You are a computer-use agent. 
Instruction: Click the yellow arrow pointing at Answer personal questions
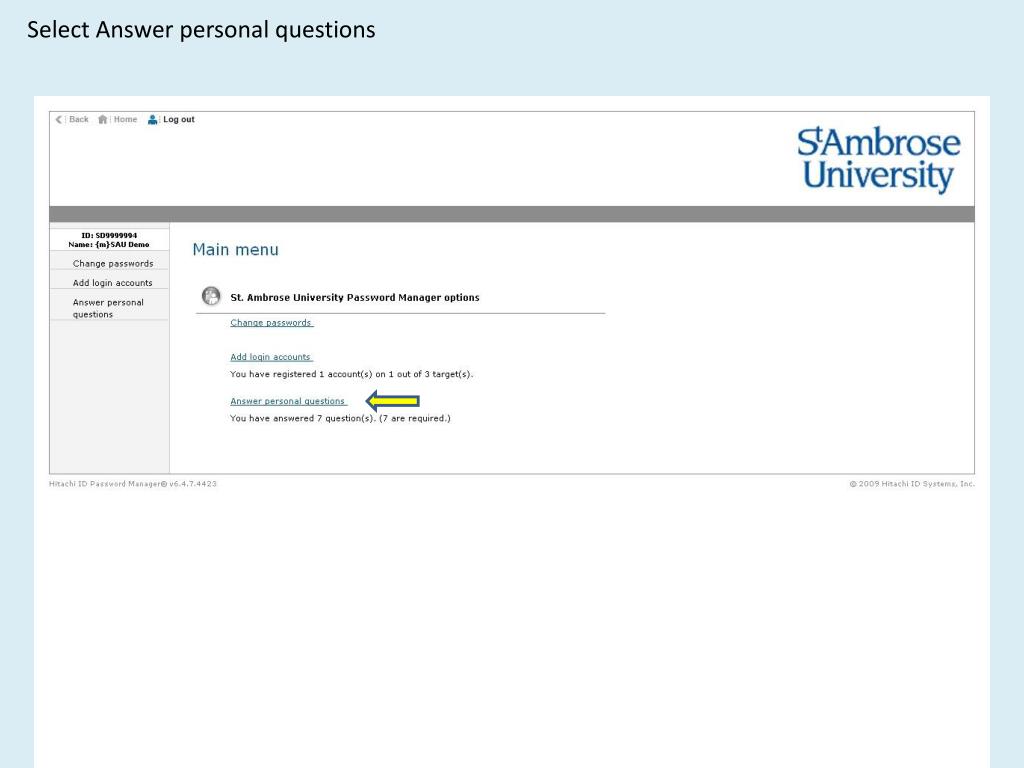(392, 400)
